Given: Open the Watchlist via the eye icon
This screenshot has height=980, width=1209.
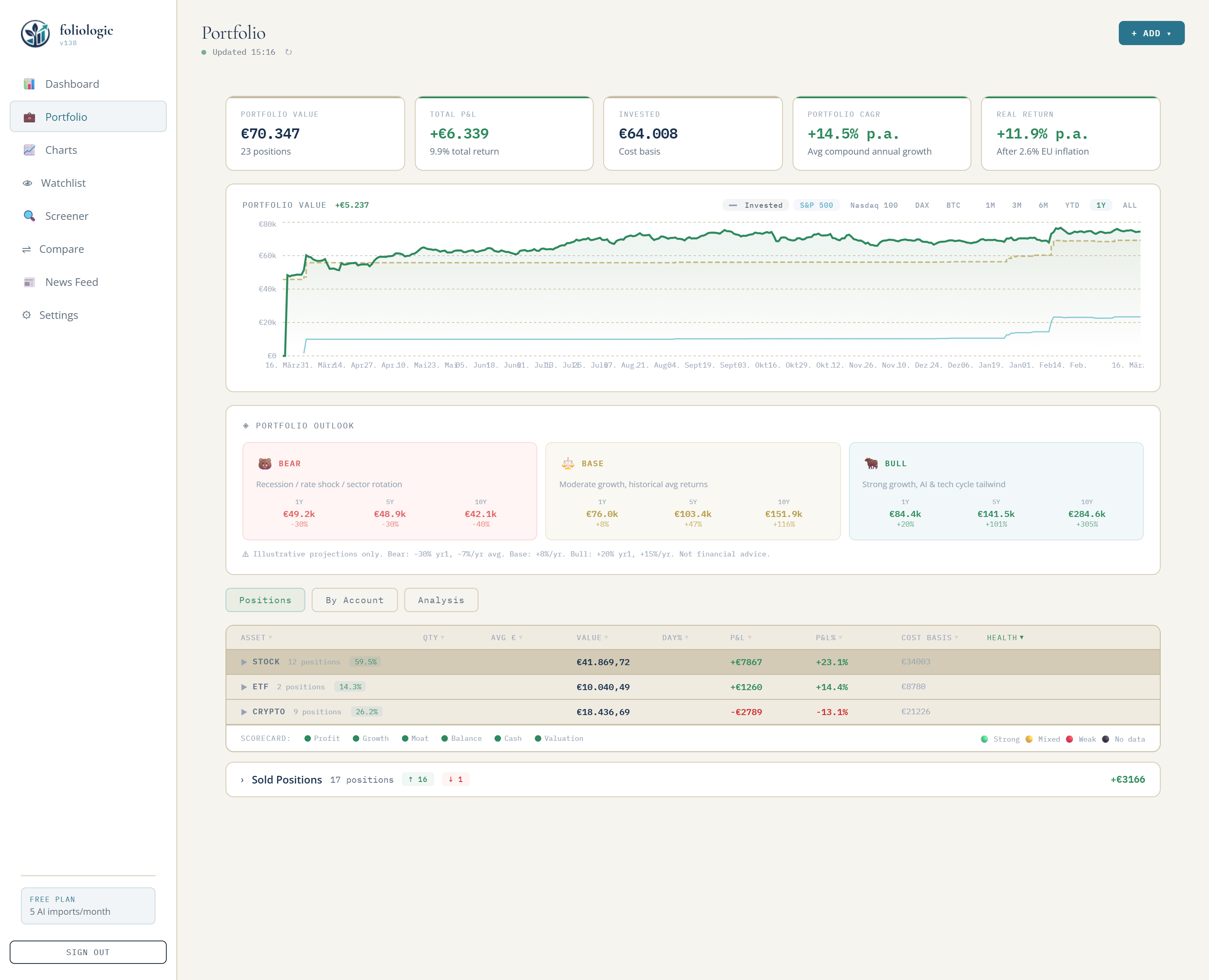Looking at the screenshot, I should coord(27,182).
